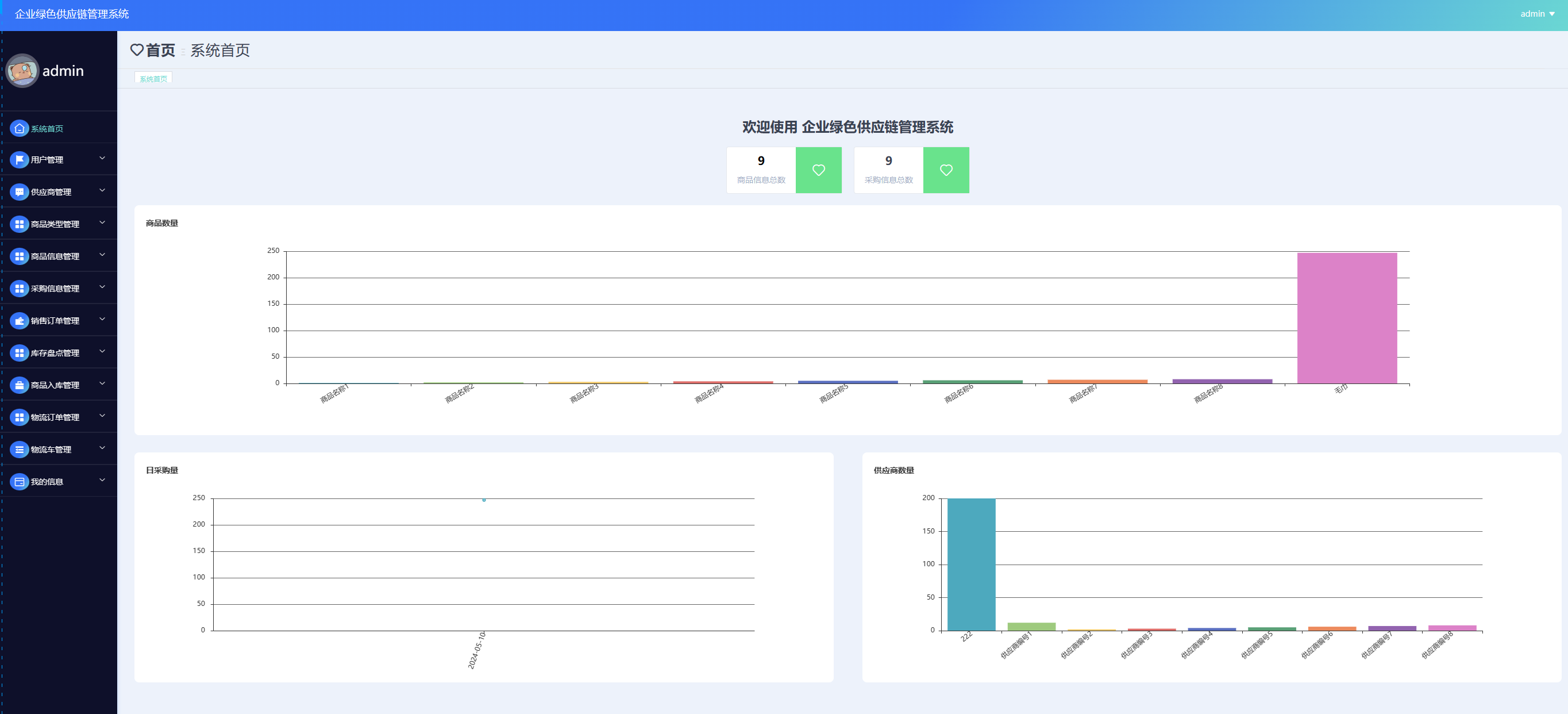Expand the 采购信息管理 chevron
The width and height of the screenshot is (1568, 714).
coord(102,287)
